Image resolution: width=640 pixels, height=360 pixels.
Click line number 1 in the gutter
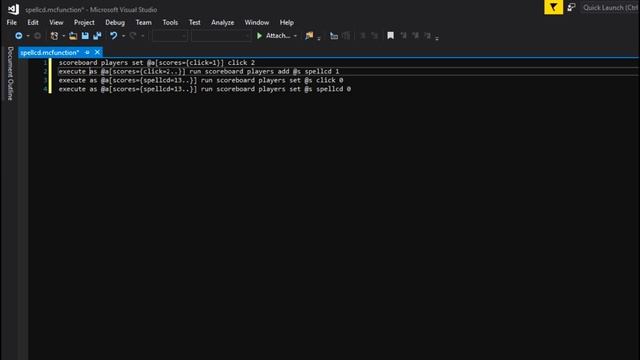tap(45, 62)
